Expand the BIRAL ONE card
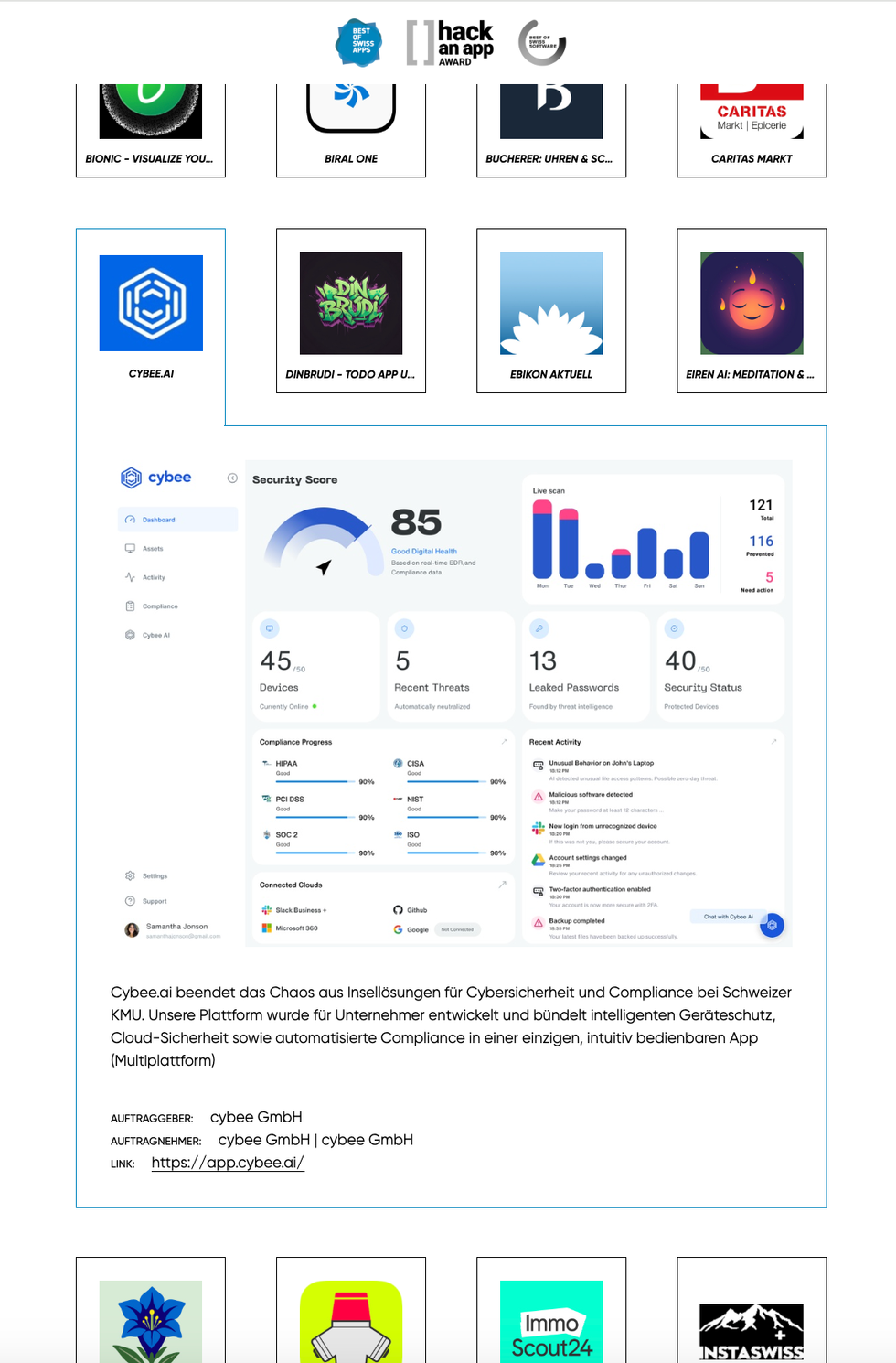Viewport: 896px width, 1363px height. click(351, 158)
